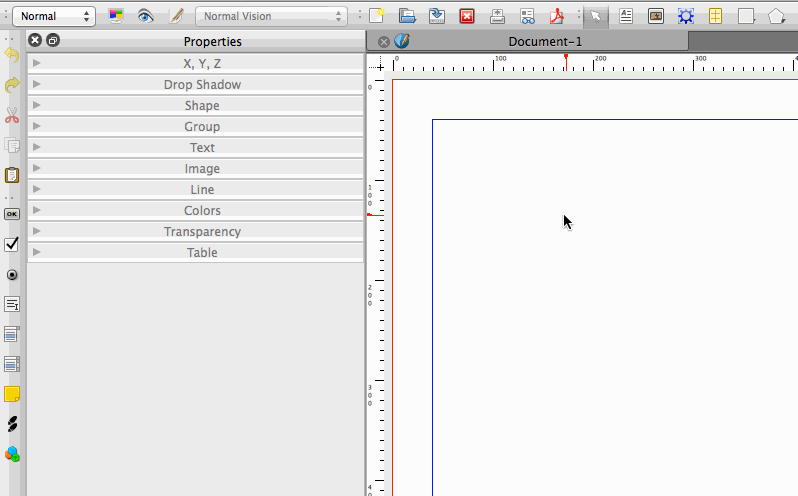Open the Normal image quality dropdown
The image size is (798, 496).
coord(54,16)
